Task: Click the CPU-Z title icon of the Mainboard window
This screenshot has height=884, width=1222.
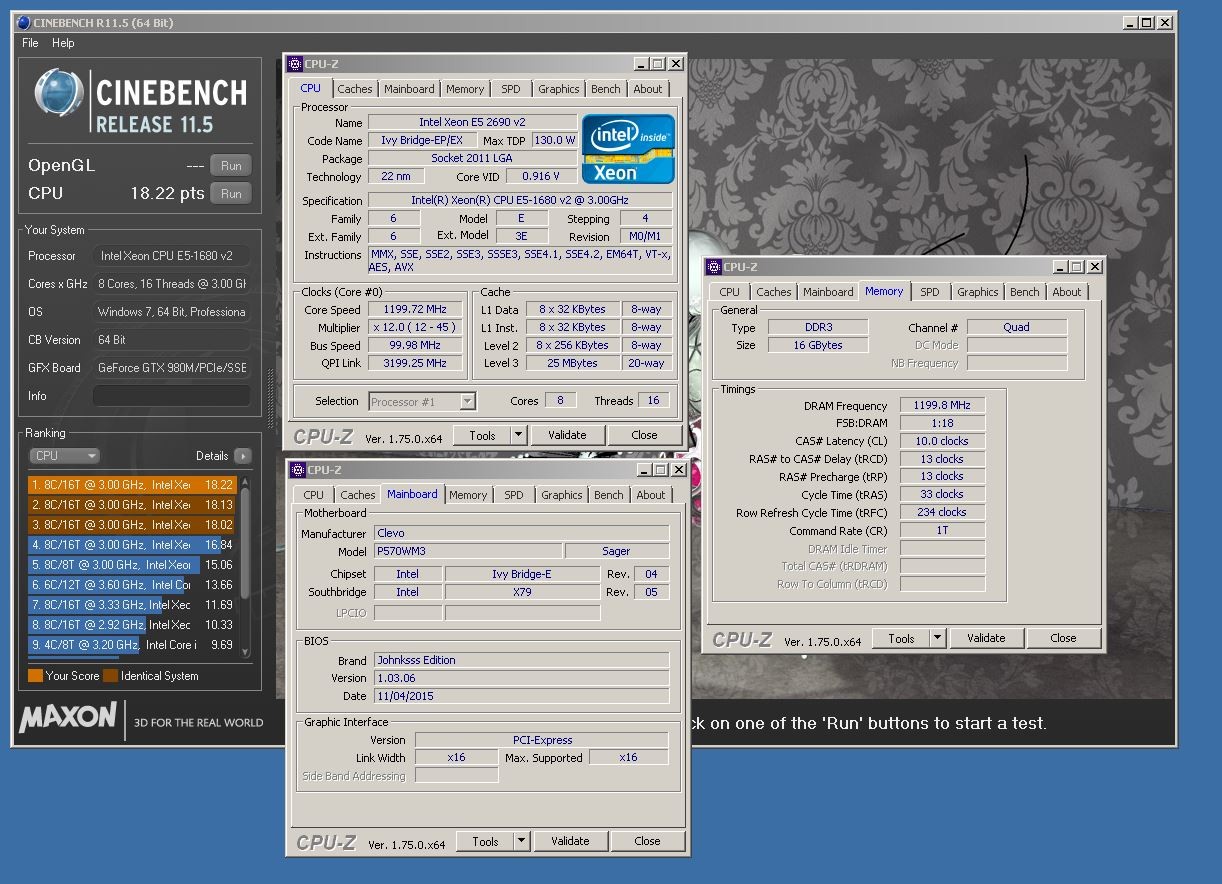Action: 297,470
